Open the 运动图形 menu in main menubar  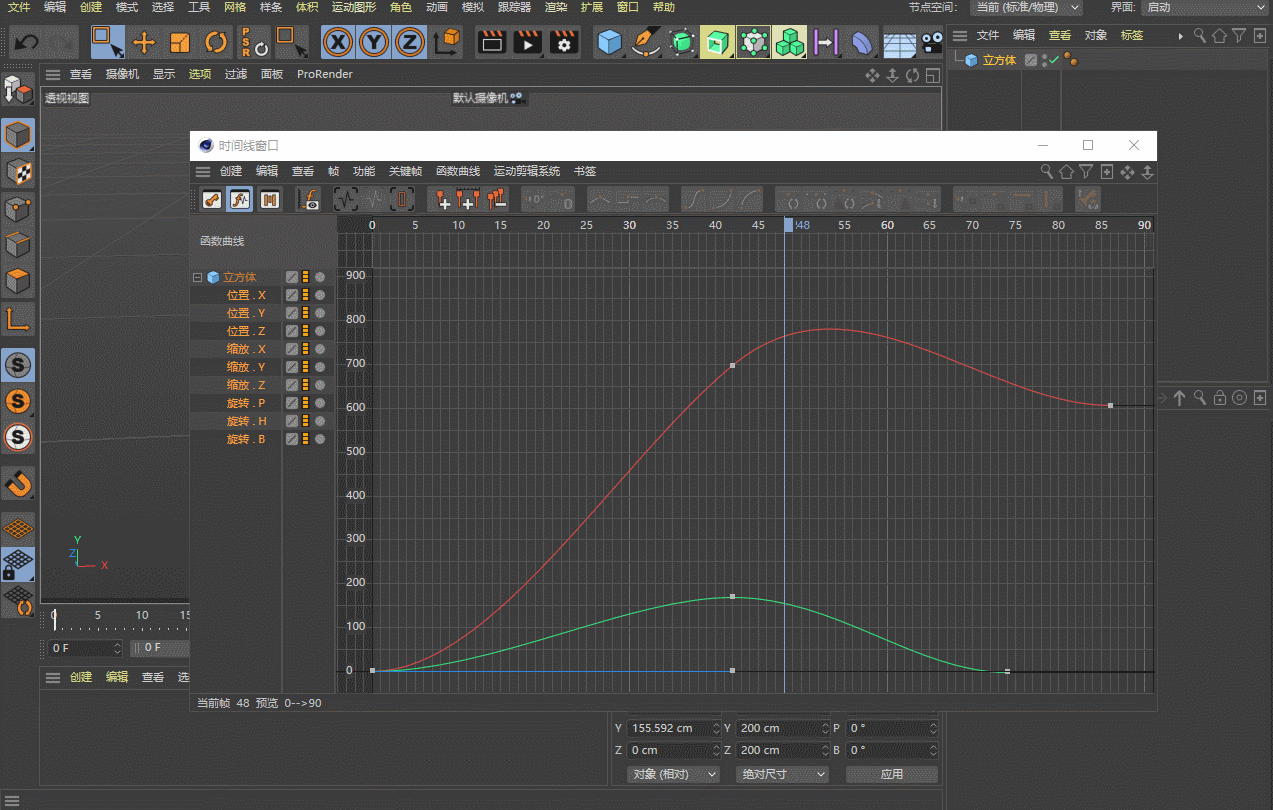pos(355,7)
